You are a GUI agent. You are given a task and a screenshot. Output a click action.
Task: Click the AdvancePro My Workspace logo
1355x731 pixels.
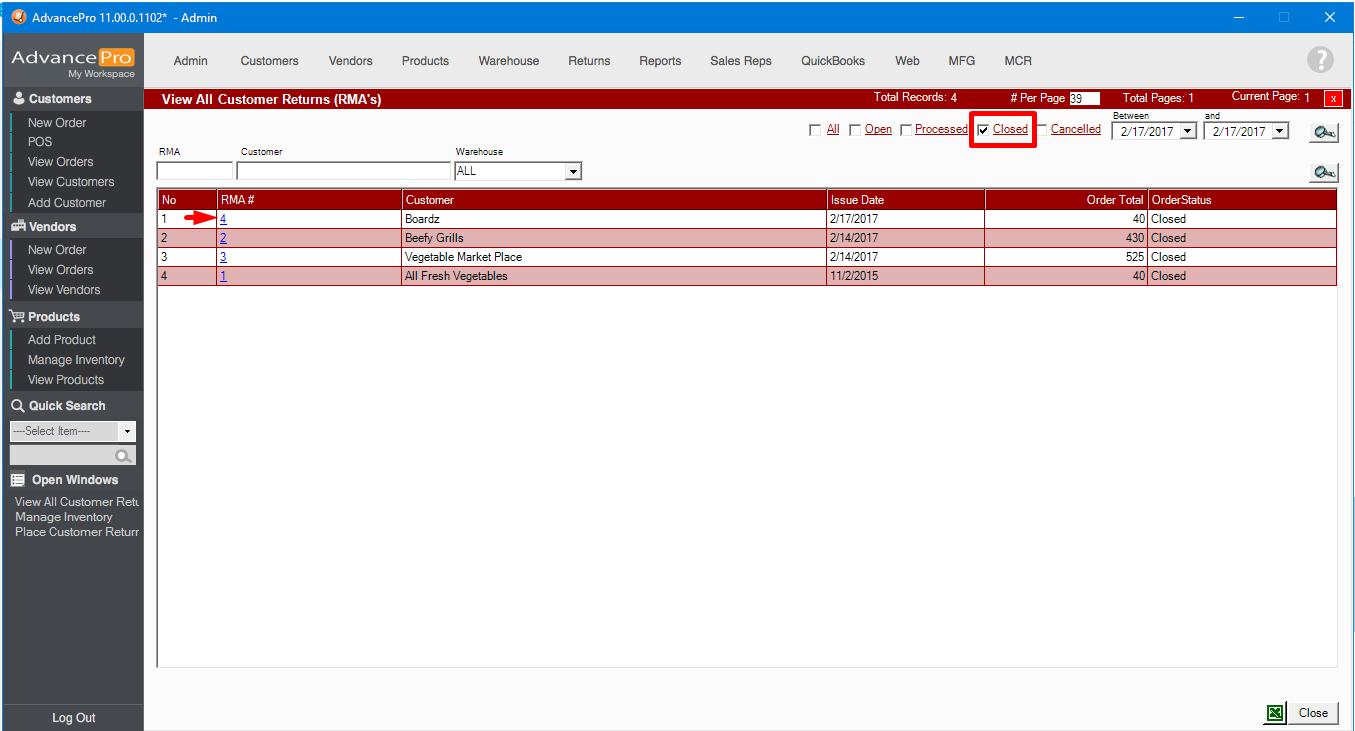pos(72,62)
